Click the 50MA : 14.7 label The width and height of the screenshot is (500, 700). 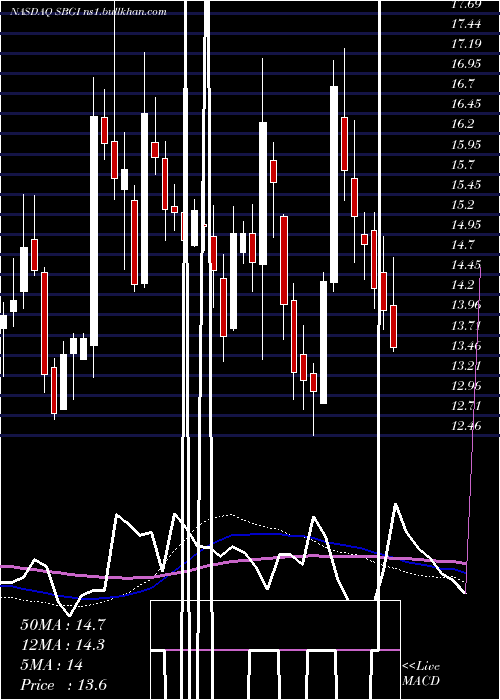(x=63, y=625)
